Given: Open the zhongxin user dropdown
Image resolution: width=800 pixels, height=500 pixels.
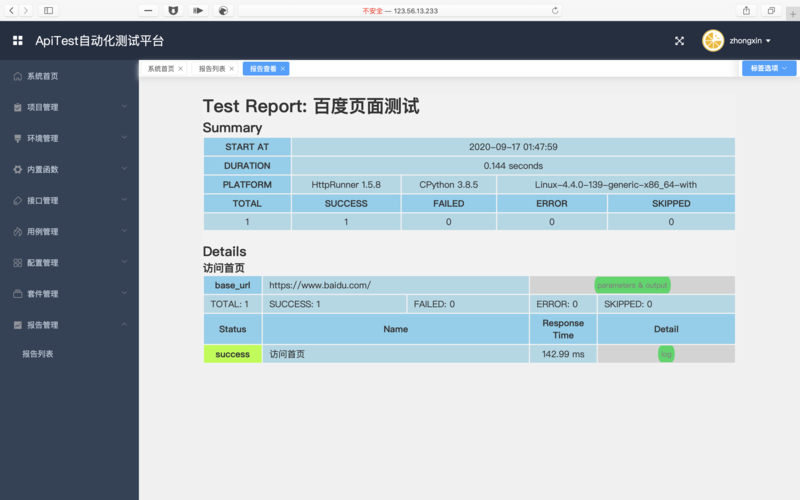Looking at the screenshot, I should tap(749, 41).
